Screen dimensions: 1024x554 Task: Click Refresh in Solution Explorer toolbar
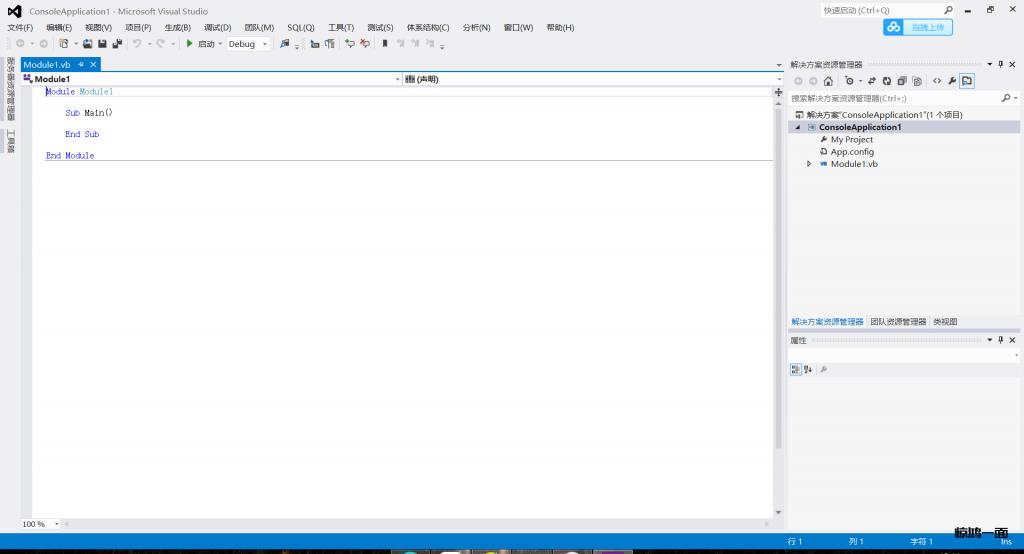pyautogui.click(x=886, y=81)
